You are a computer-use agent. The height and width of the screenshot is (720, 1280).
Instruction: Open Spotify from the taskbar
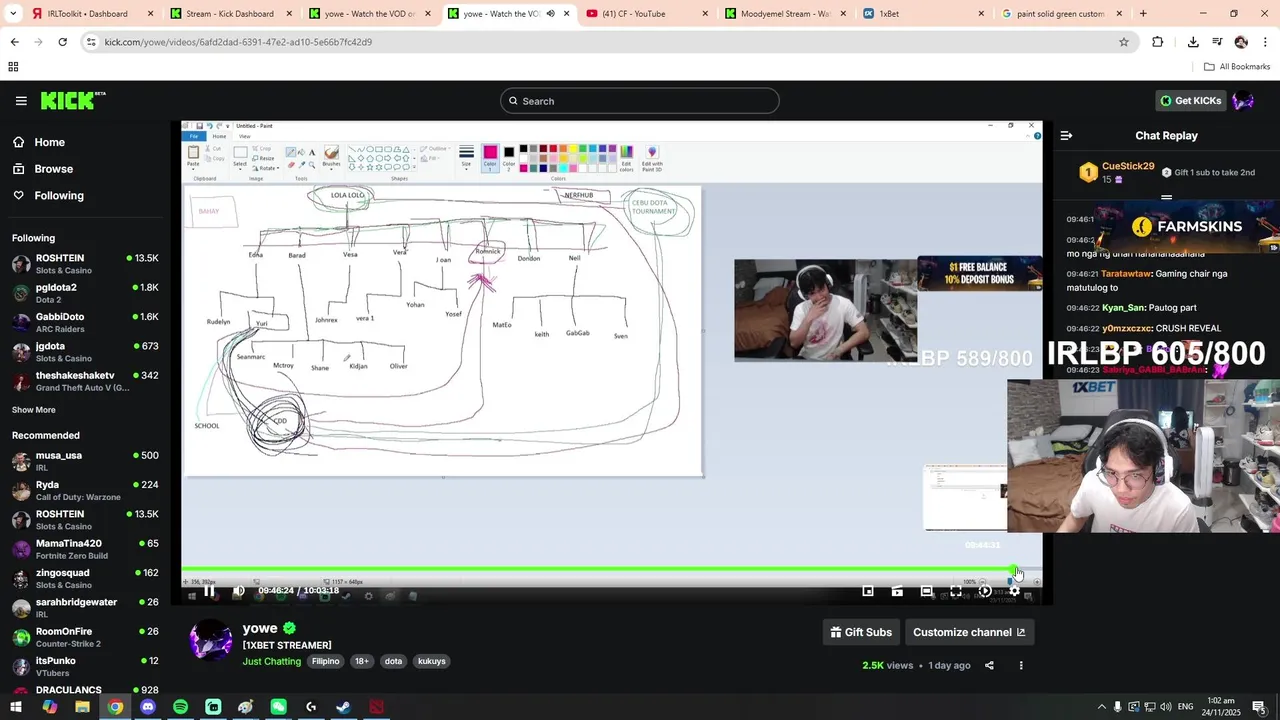(180, 707)
